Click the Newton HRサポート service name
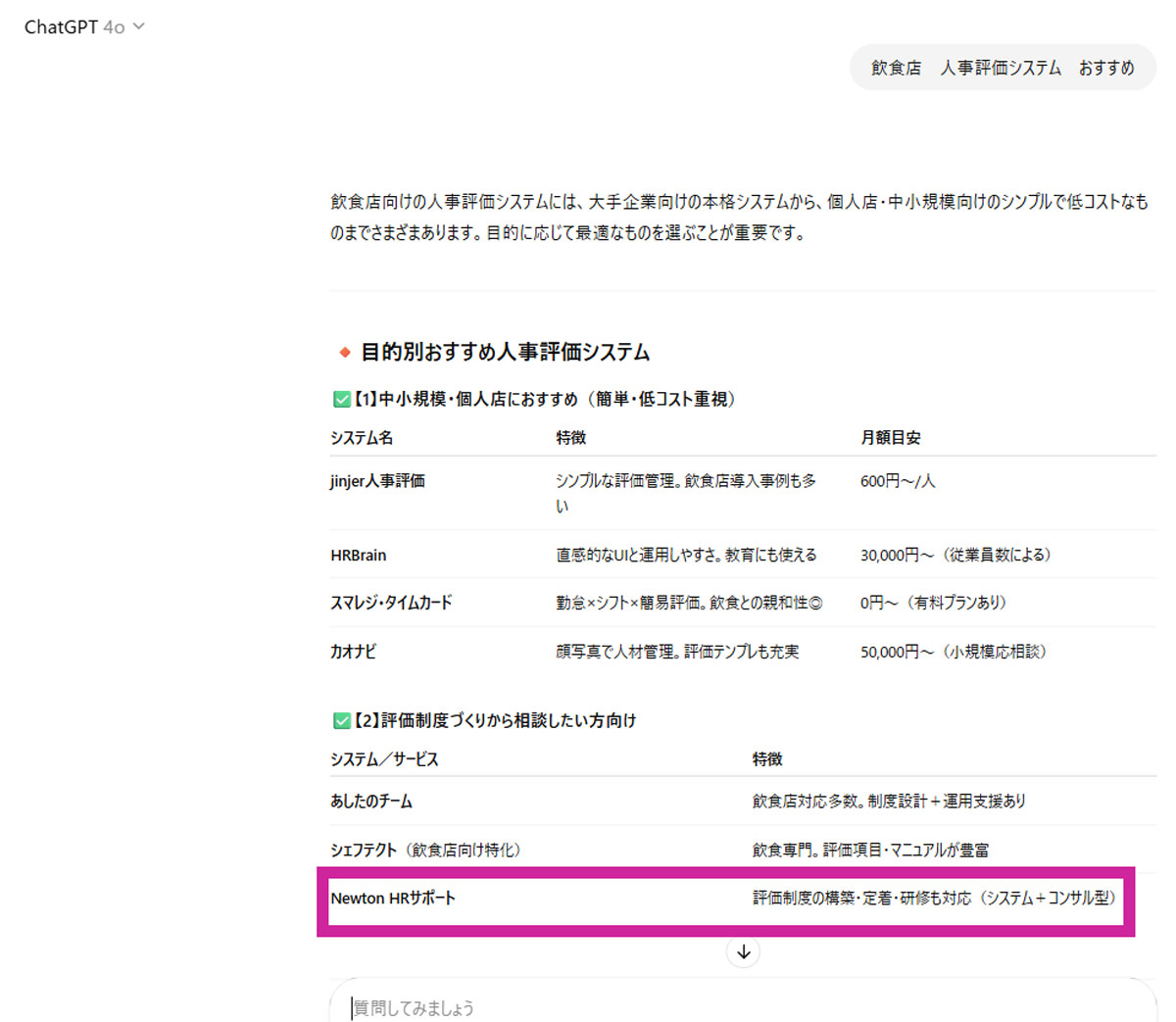Screen dimensions: 1176x1022 click(x=393, y=899)
